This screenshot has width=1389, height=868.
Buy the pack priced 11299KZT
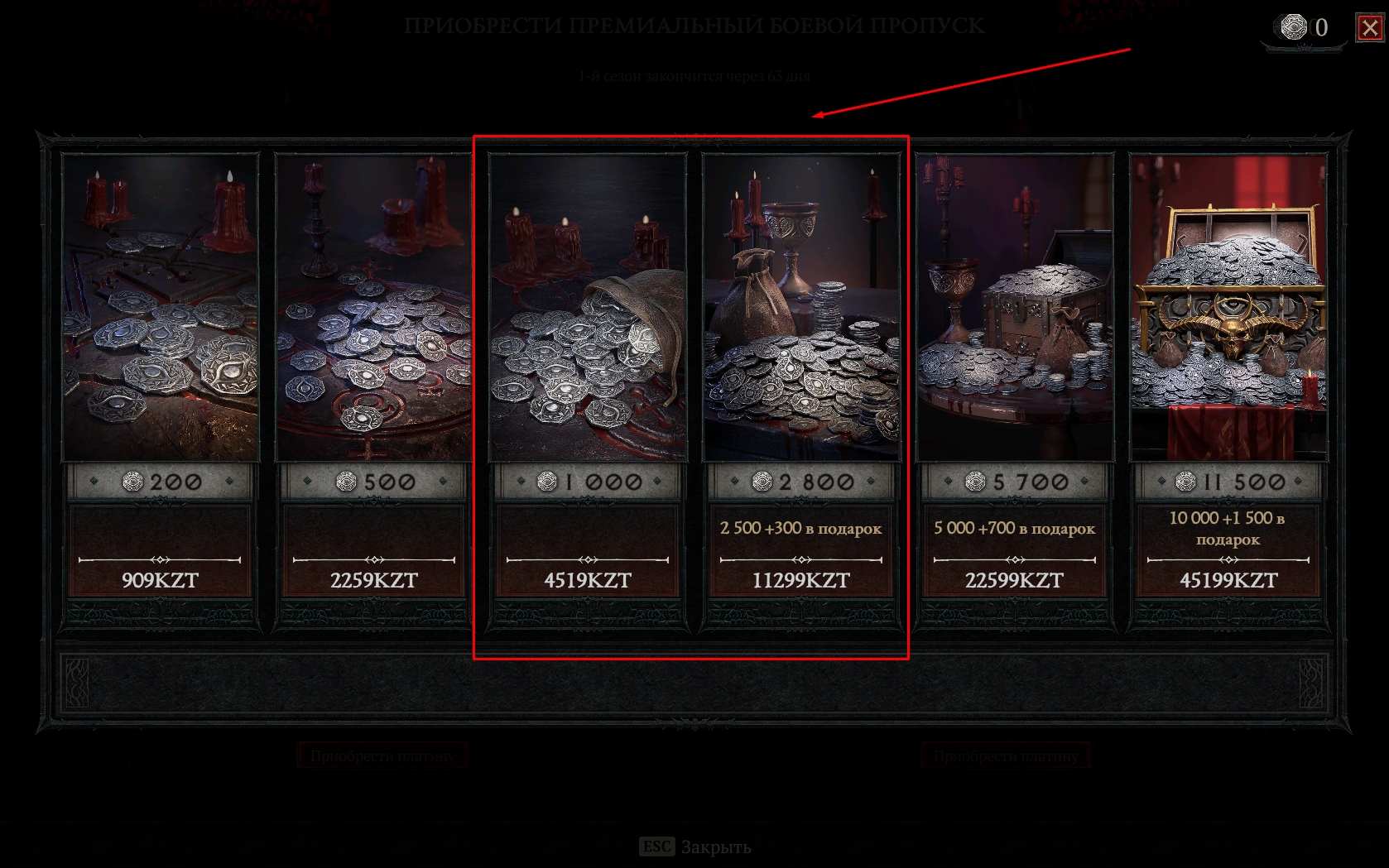coord(801,551)
